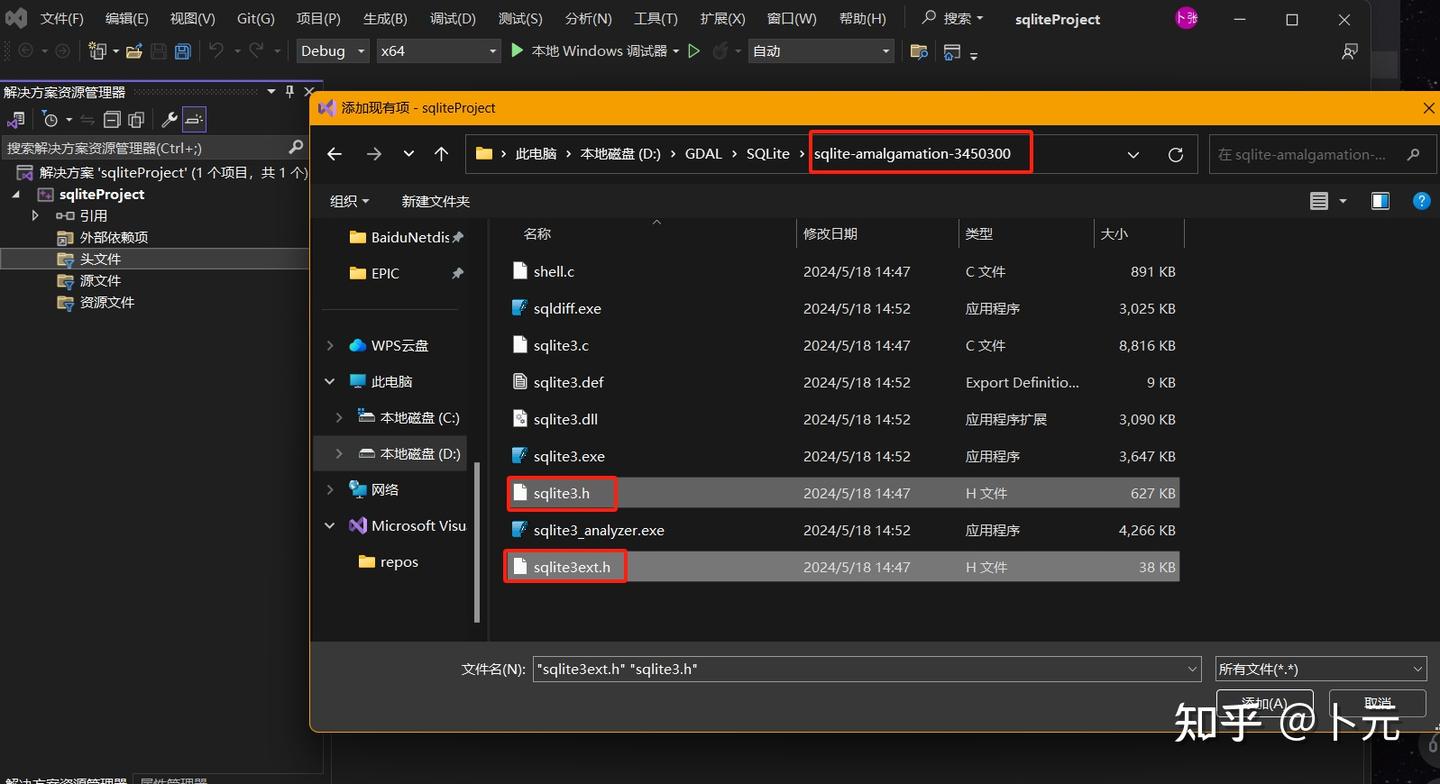Click the Collapse All icon in Solution Explorer

click(112, 120)
